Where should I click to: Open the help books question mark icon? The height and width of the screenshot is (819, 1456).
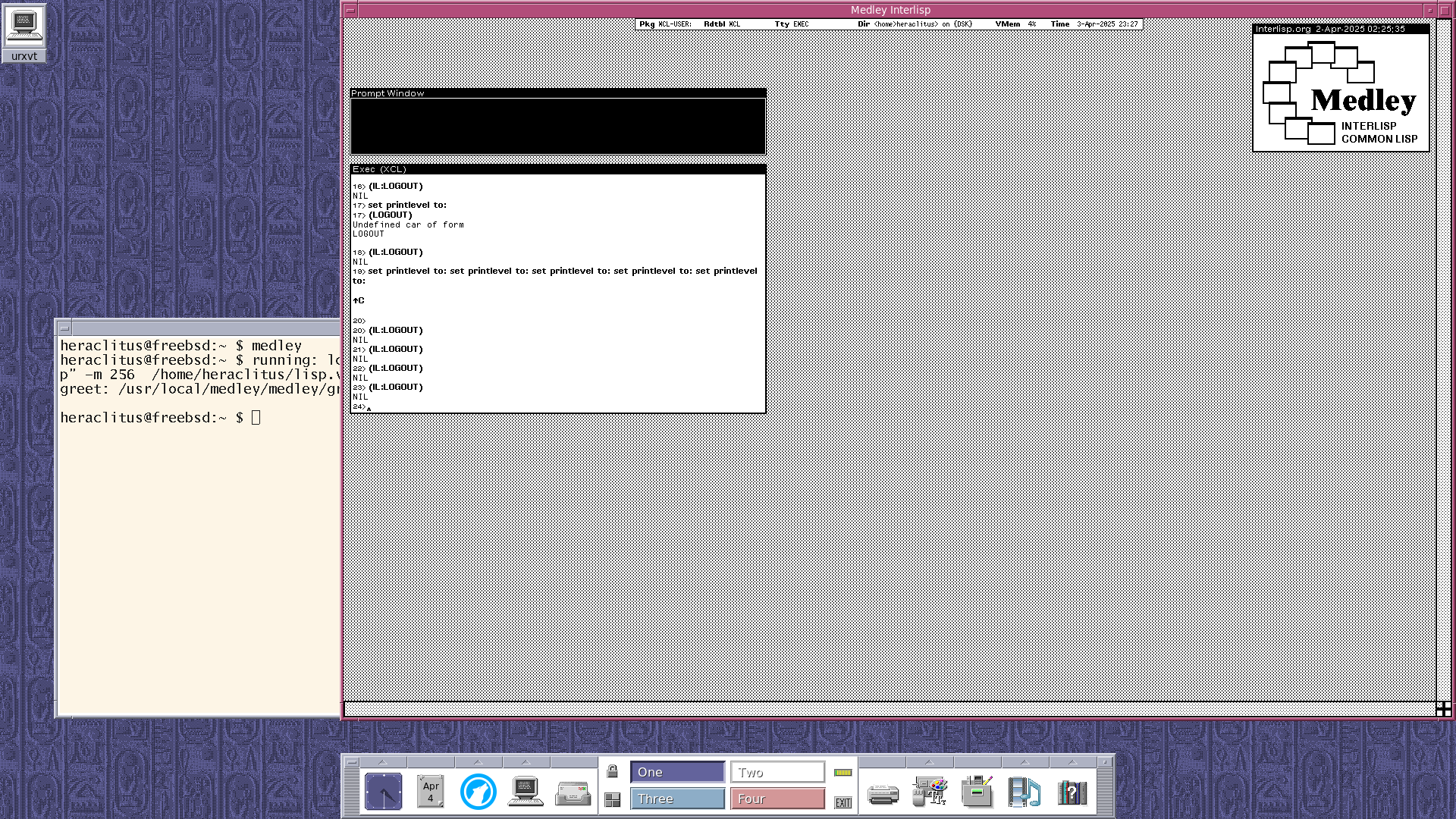click(x=1072, y=792)
